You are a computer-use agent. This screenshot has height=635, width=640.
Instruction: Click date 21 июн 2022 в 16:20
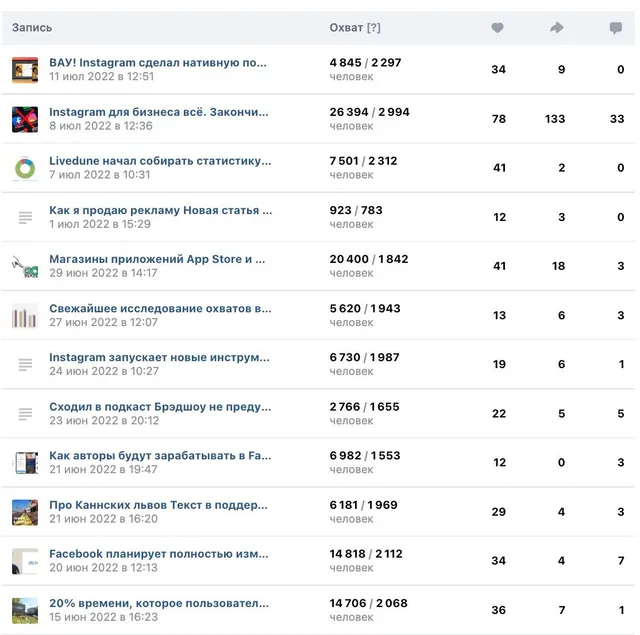103,519
